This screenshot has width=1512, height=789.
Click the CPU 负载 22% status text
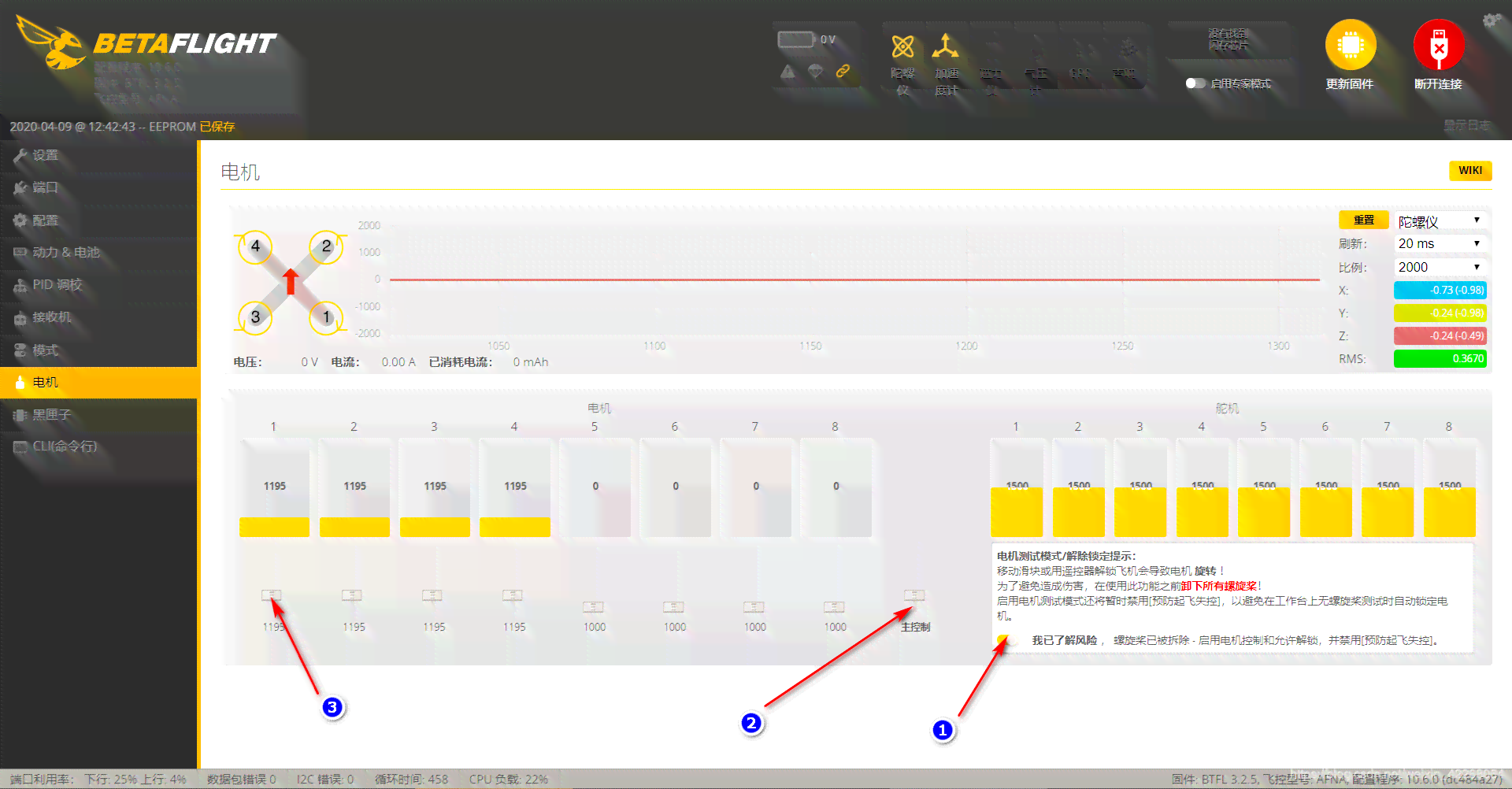coord(509,779)
